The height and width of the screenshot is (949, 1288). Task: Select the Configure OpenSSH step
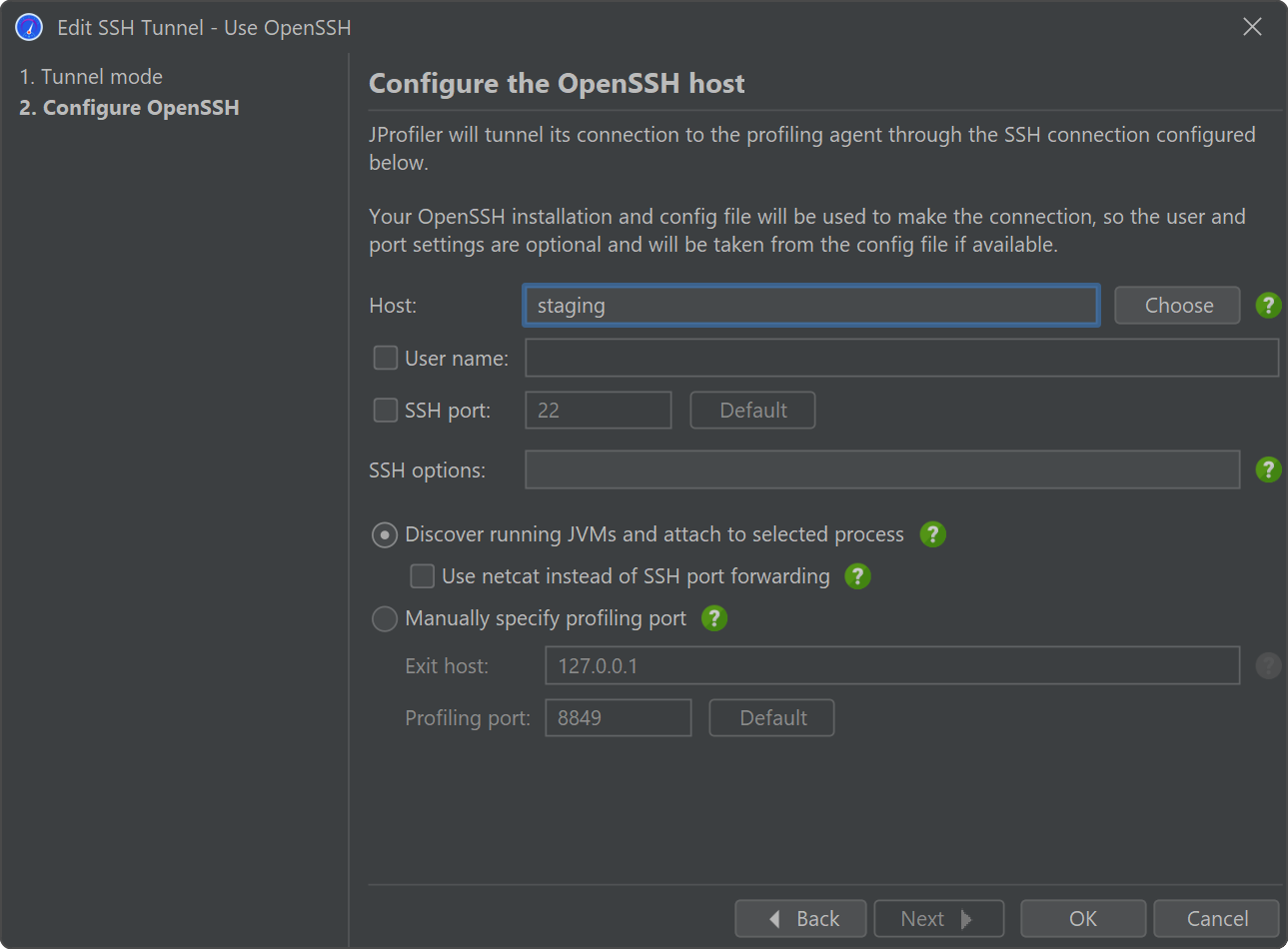(130, 108)
